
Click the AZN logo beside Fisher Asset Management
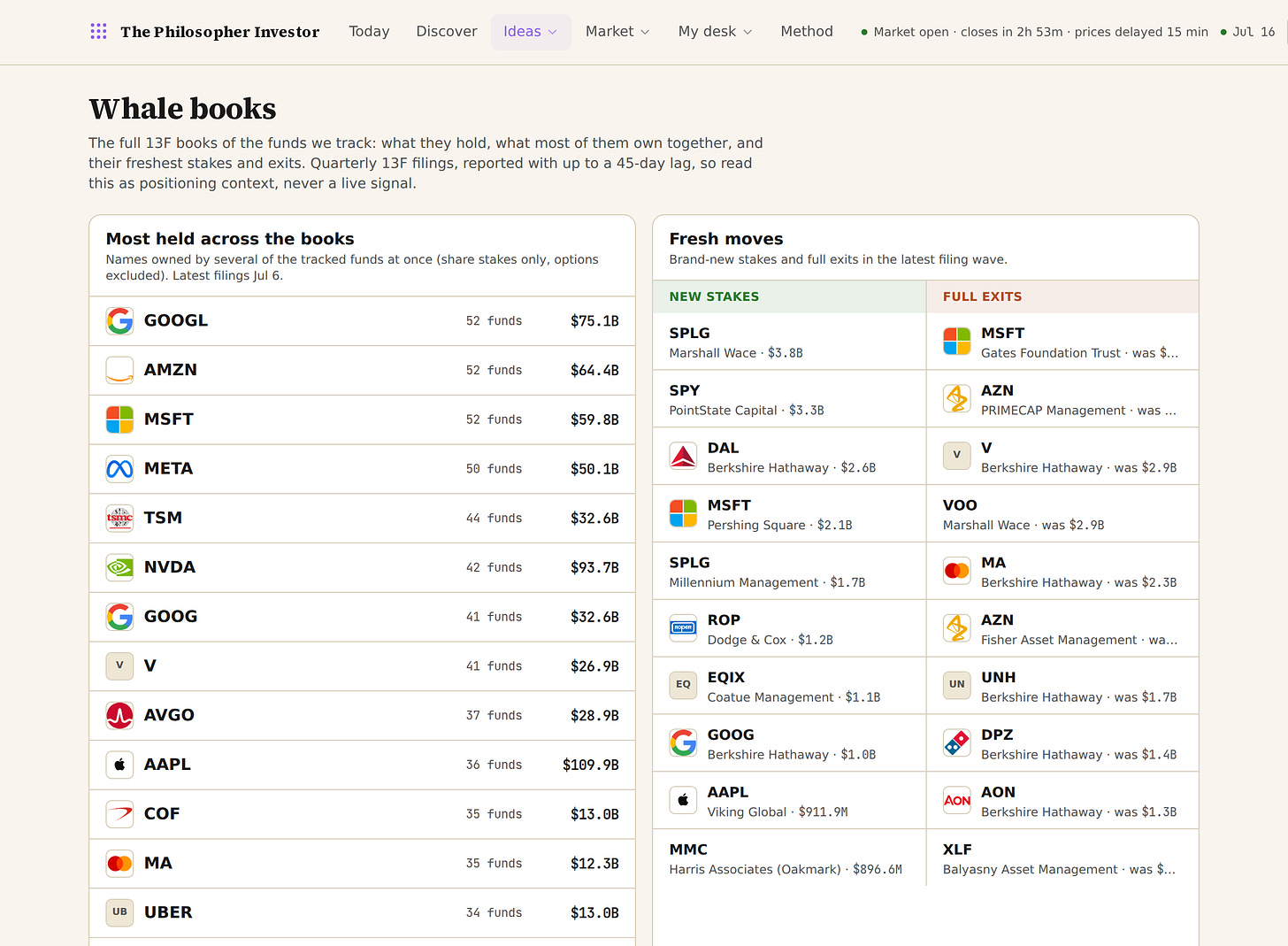957,628
